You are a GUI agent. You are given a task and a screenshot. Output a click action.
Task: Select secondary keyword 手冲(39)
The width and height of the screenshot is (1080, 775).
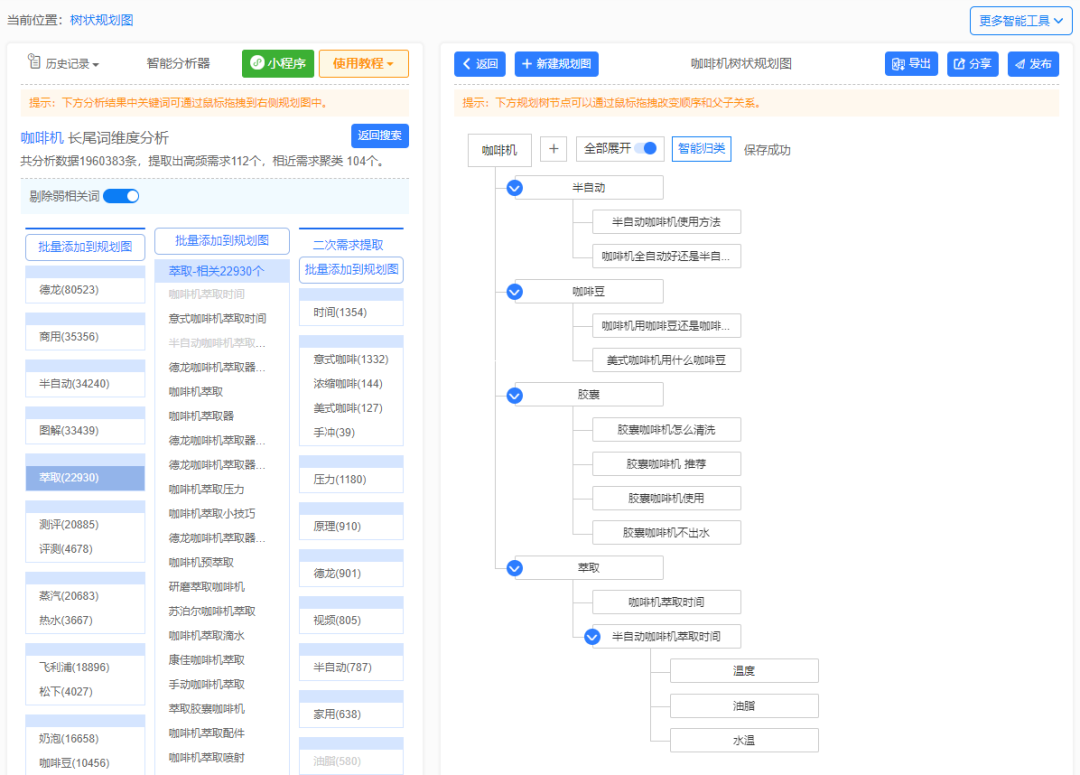click(334, 433)
